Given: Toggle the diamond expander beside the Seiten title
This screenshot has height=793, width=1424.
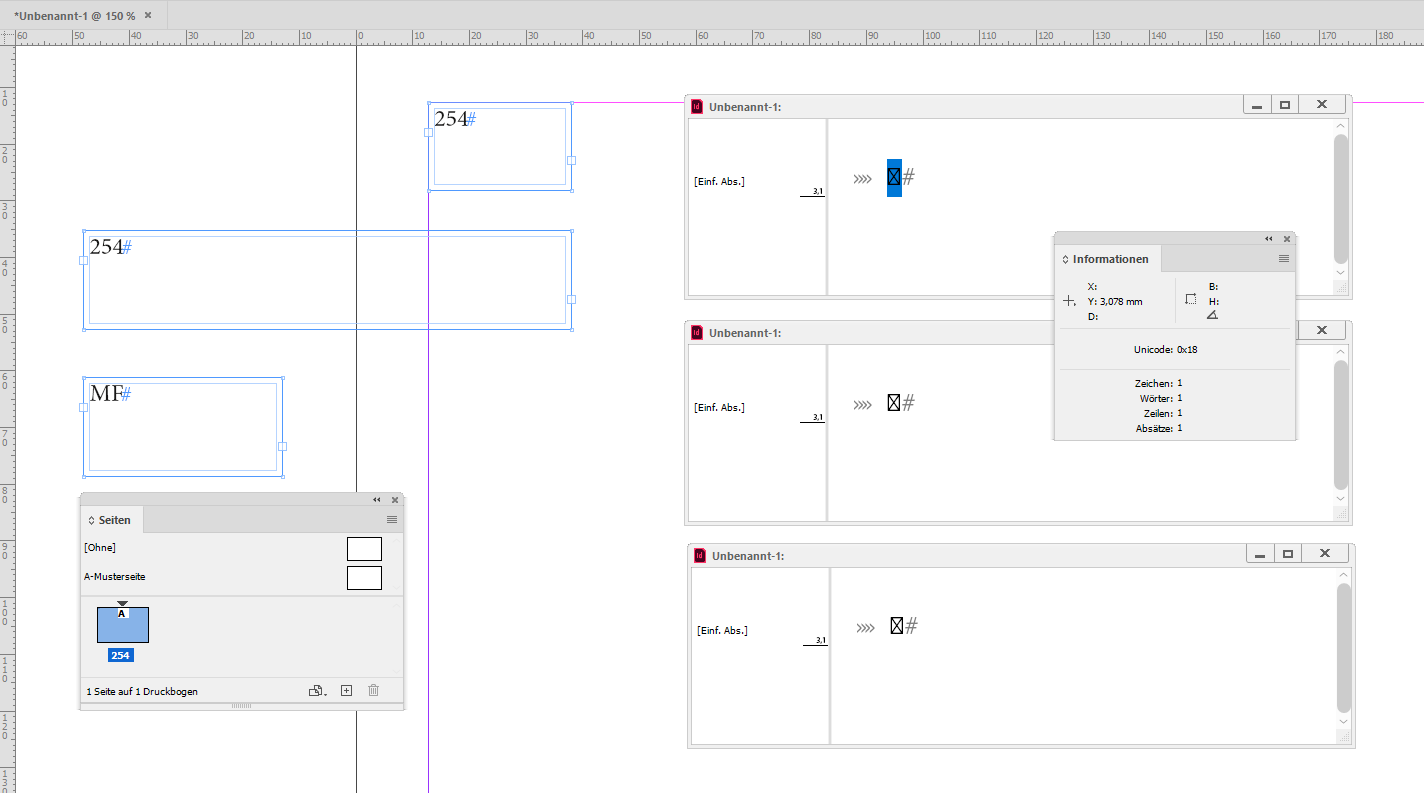Looking at the screenshot, I should (x=90, y=519).
